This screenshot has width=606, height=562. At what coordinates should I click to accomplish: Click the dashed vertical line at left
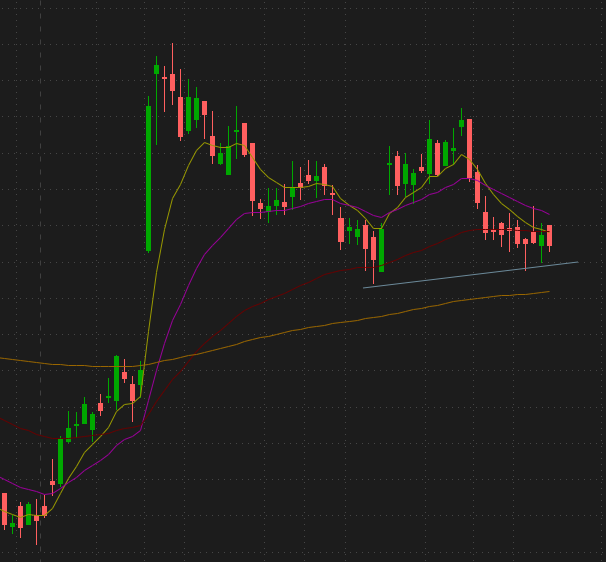(40, 281)
